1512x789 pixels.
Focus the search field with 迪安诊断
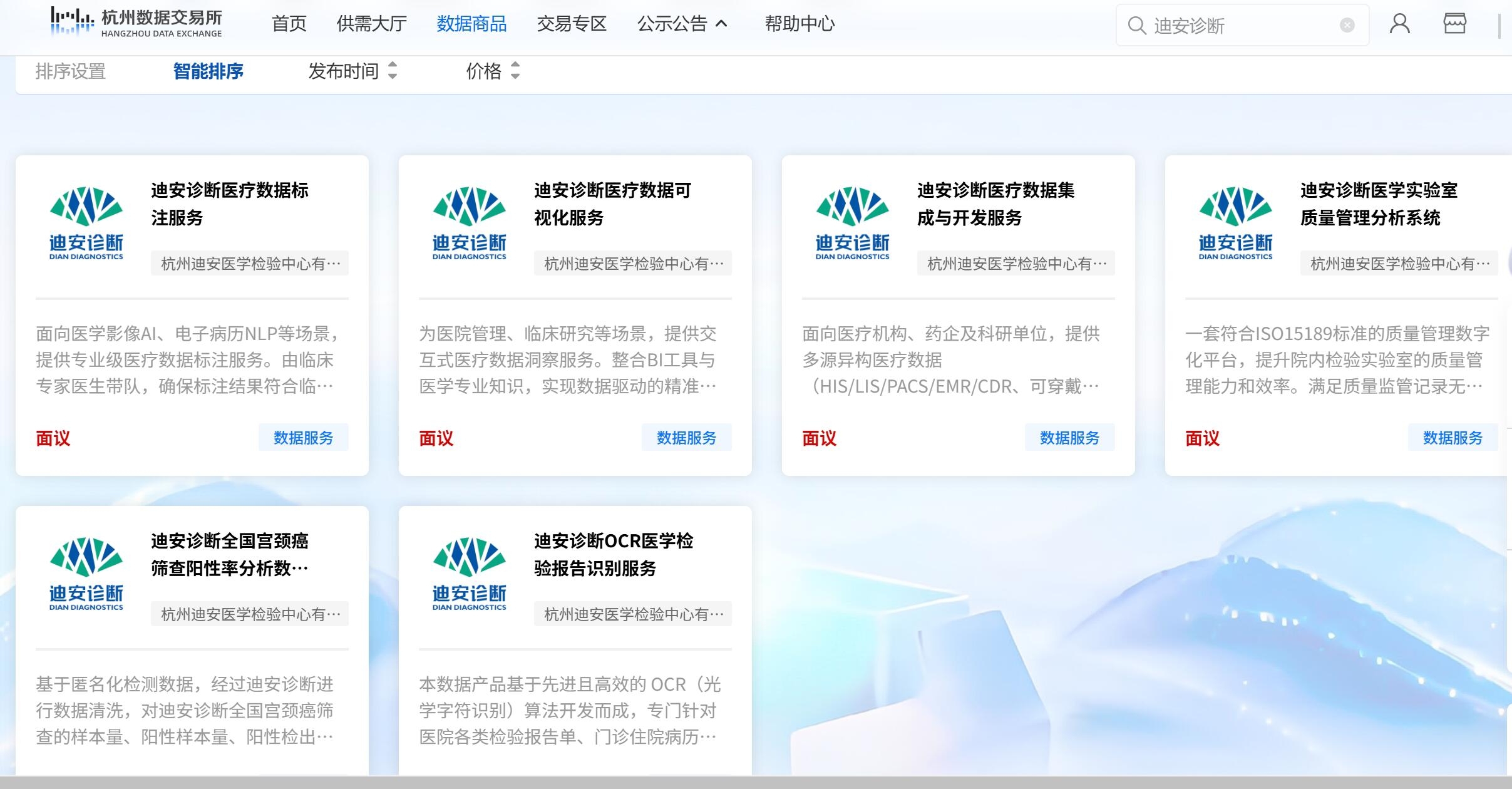[1243, 26]
